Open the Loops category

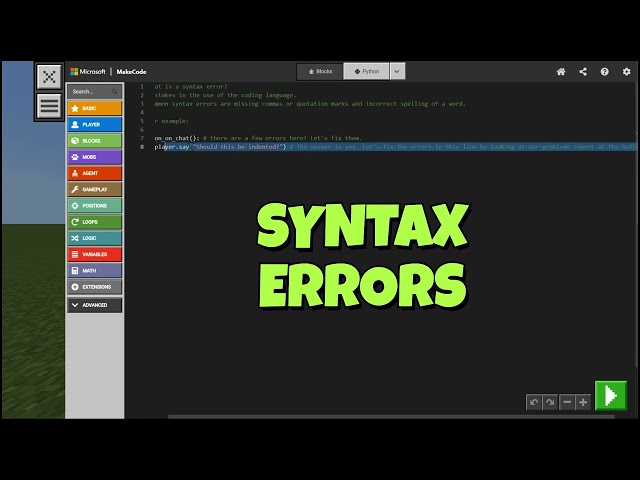click(94, 222)
